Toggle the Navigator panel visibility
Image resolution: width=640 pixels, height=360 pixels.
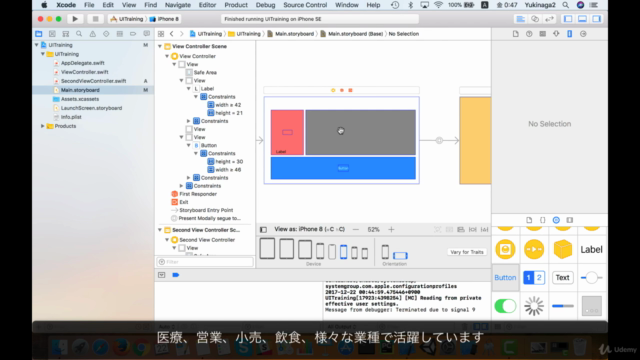click(568, 19)
